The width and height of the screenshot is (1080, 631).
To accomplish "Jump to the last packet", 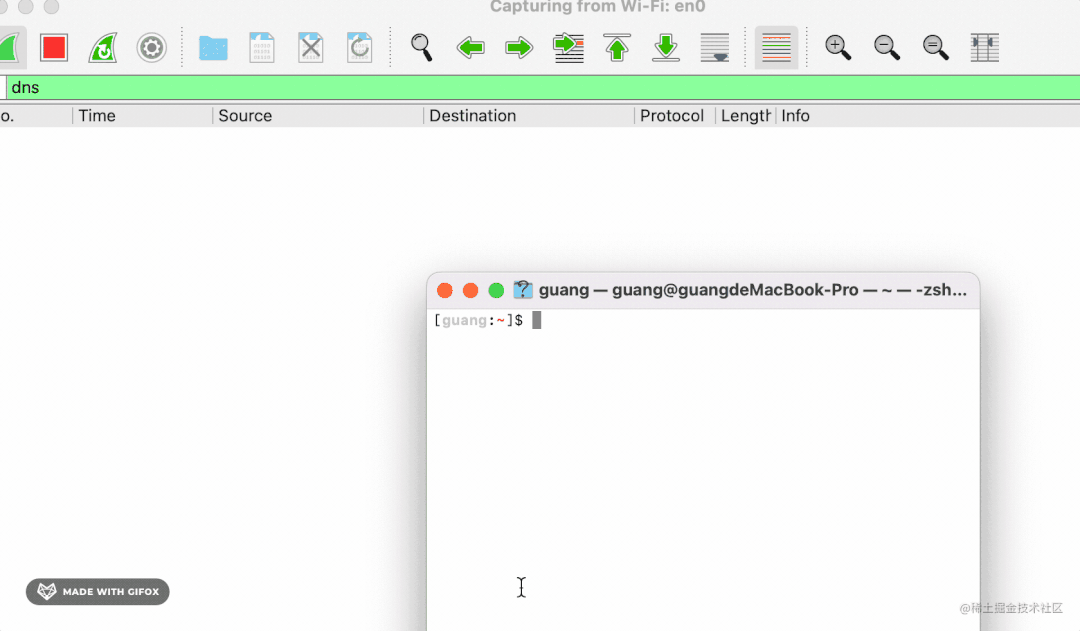I will pyautogui.click(x=666, y=48).
